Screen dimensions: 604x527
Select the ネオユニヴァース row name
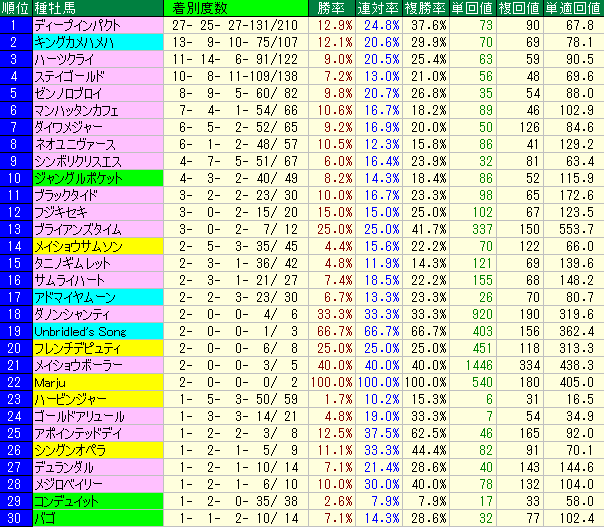(x=75, y=144)
